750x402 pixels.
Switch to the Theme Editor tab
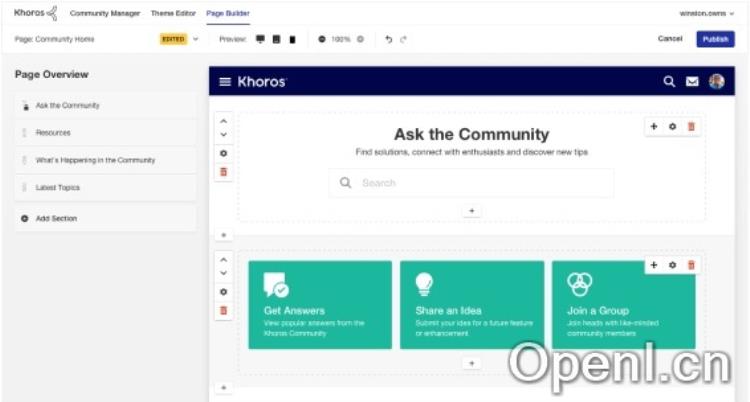pos(173,13)
